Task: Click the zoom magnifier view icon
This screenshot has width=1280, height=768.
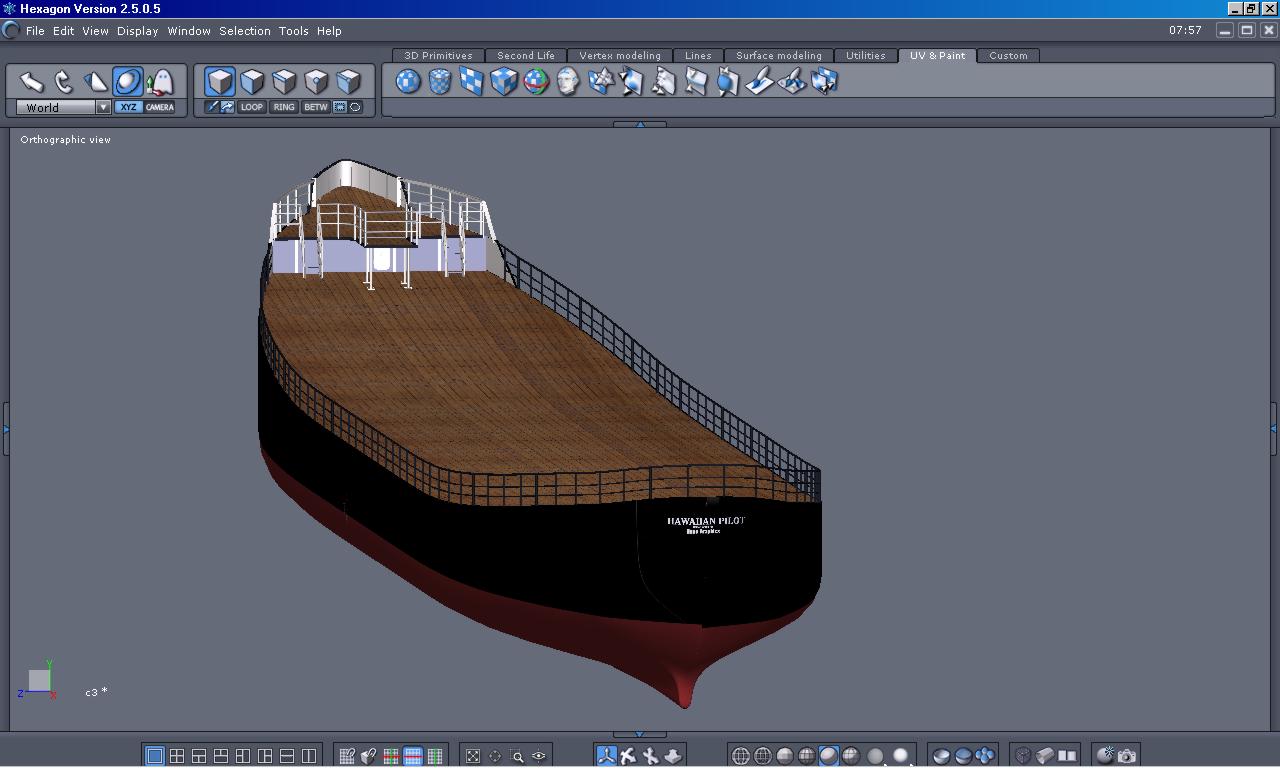Action: click(517, 756)
